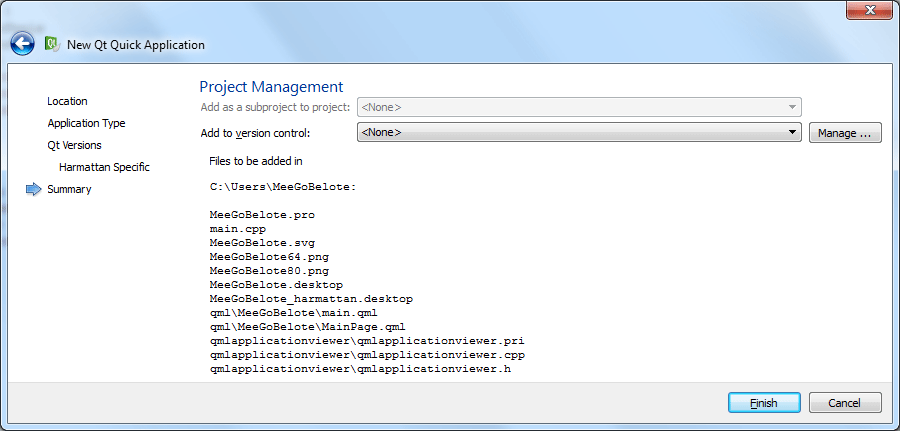Expand the Add as a subproject combo box

[x=579, y=107]
